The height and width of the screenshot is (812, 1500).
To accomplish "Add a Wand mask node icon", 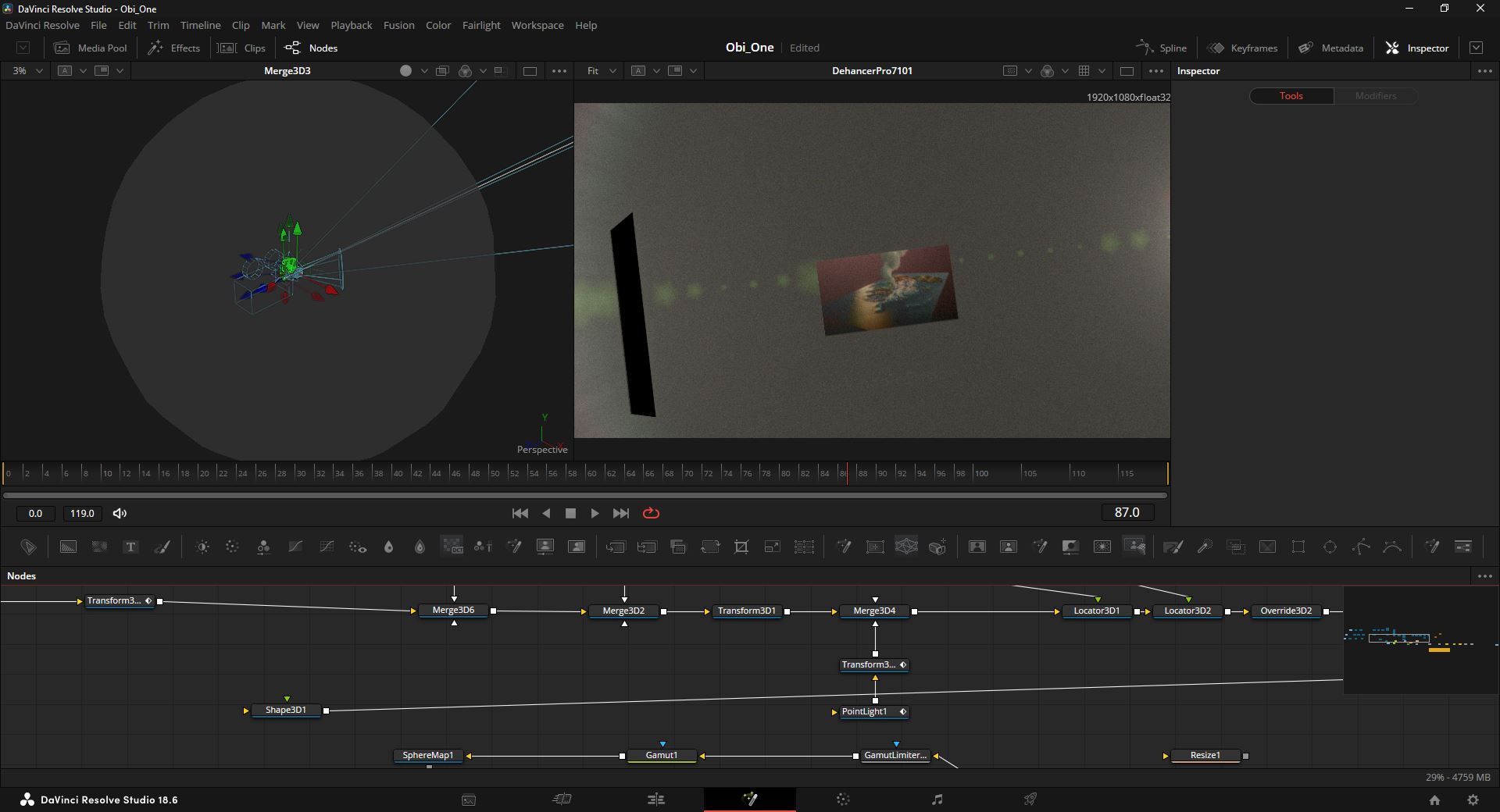I will pyautogui.click(x=1205, y=547).
